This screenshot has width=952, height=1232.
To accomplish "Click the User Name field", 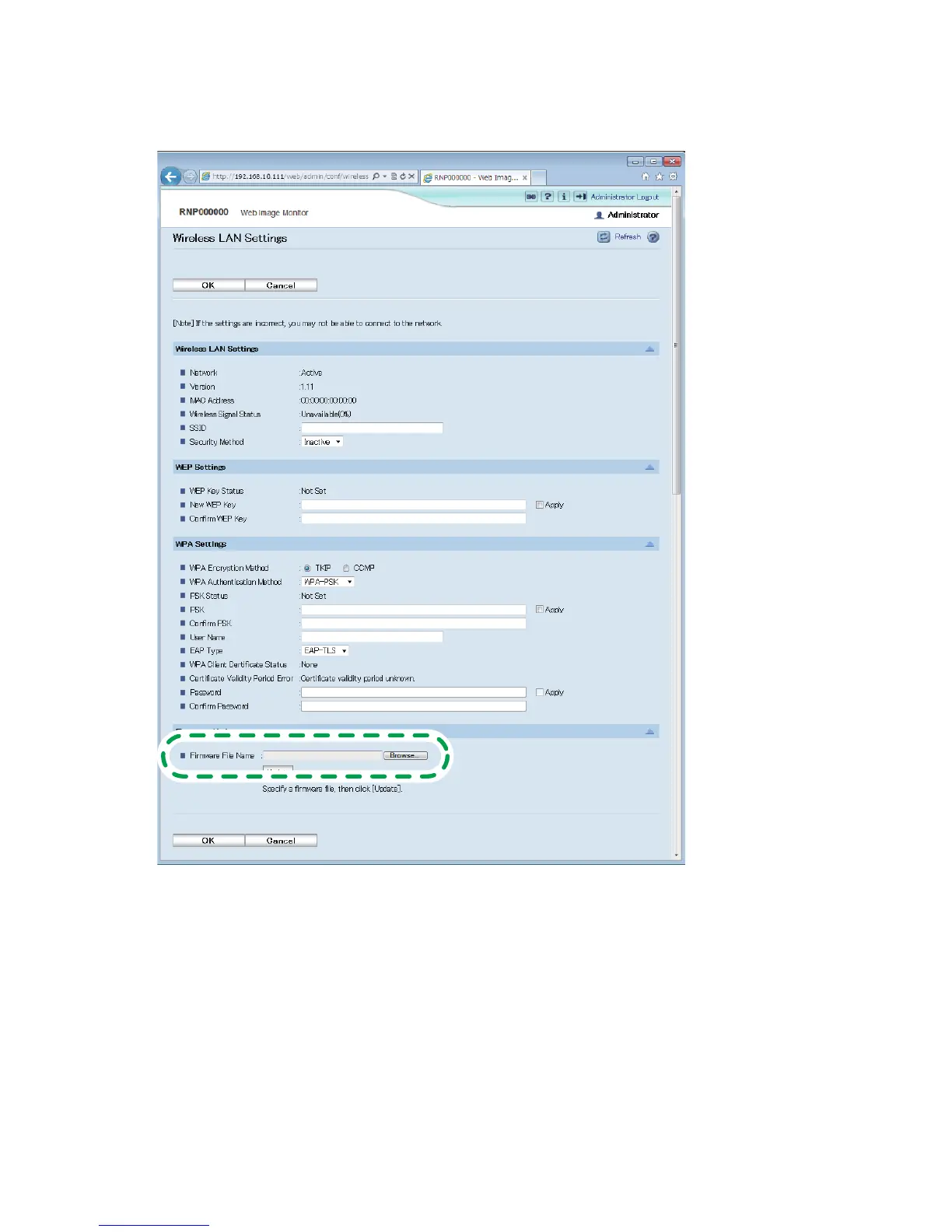I will point(372,637).
